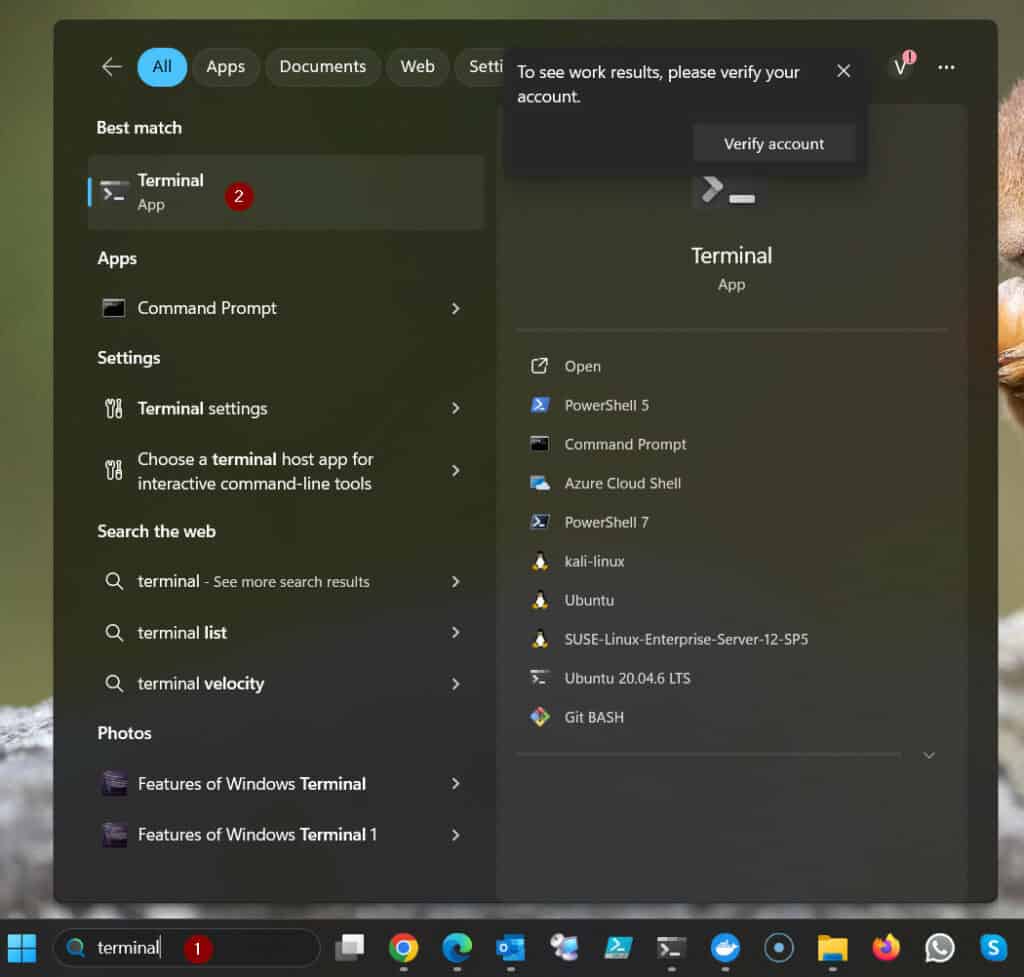Click the Verify account button
This screenshot has height=977, width=1024.
tap(774, 143)
